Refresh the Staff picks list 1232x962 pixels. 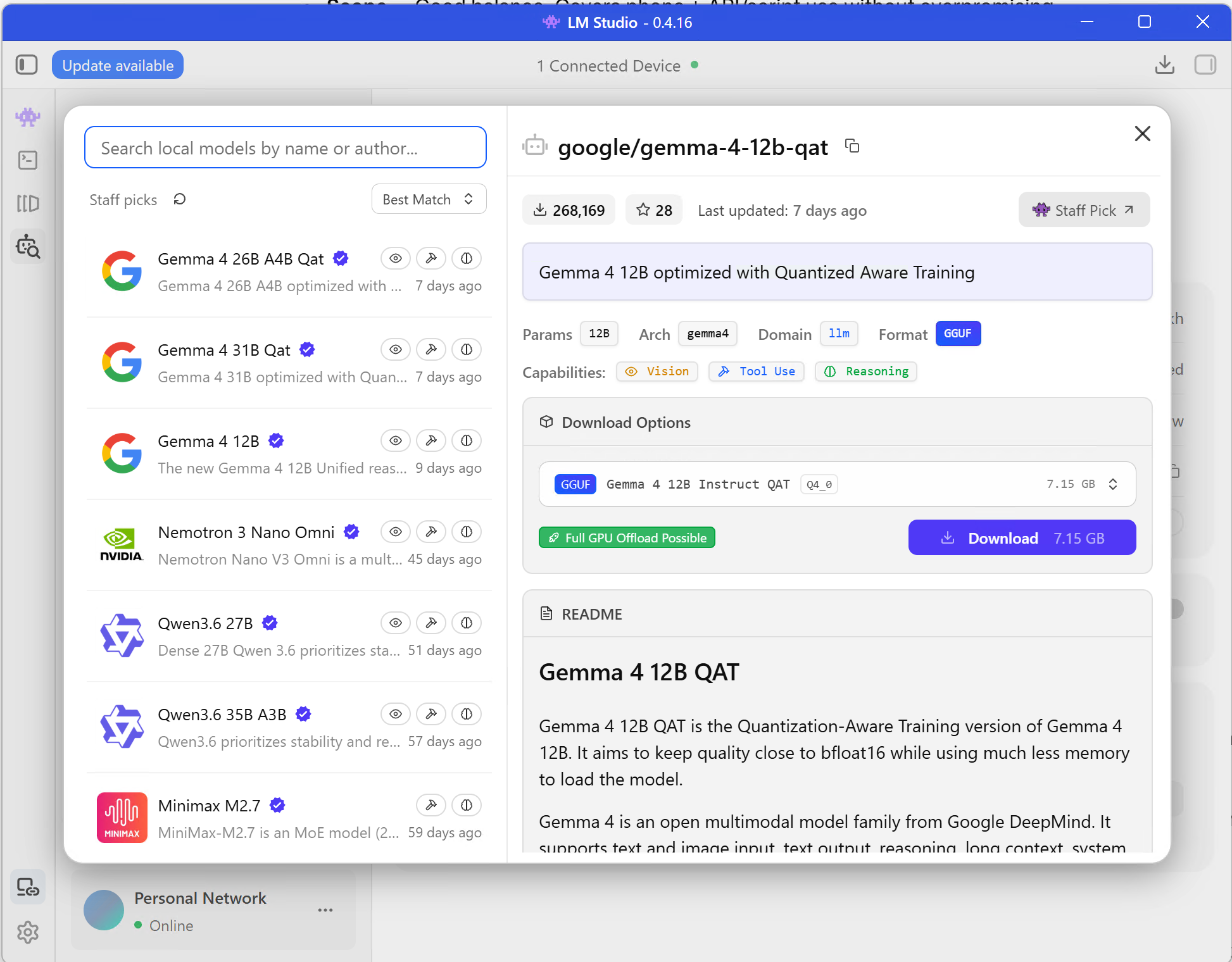(180, 199)
